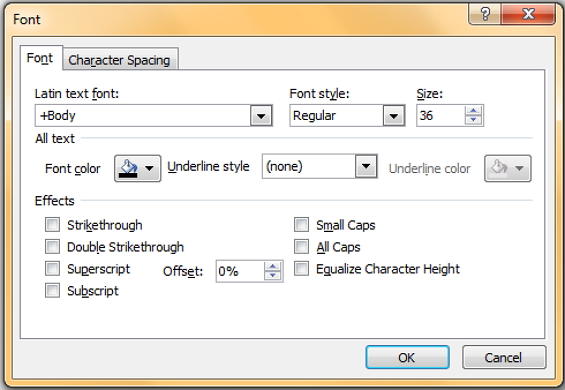Screen dimensions: 565x390
Task: Check the Small Caps option
Action: click(302, 225)
